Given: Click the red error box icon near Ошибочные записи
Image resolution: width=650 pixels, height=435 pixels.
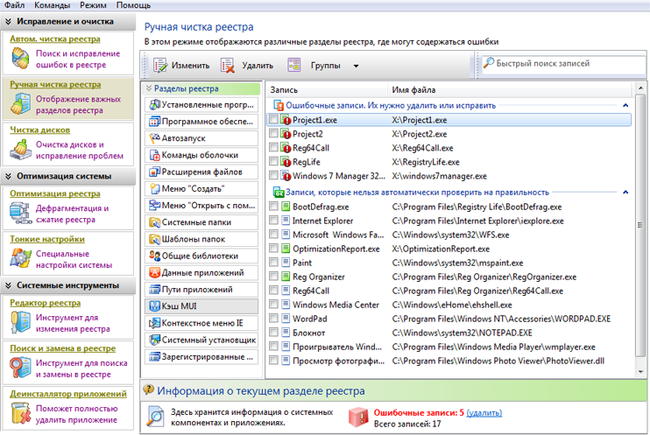Looking at the screenshot, I should [x=359, y=417].
